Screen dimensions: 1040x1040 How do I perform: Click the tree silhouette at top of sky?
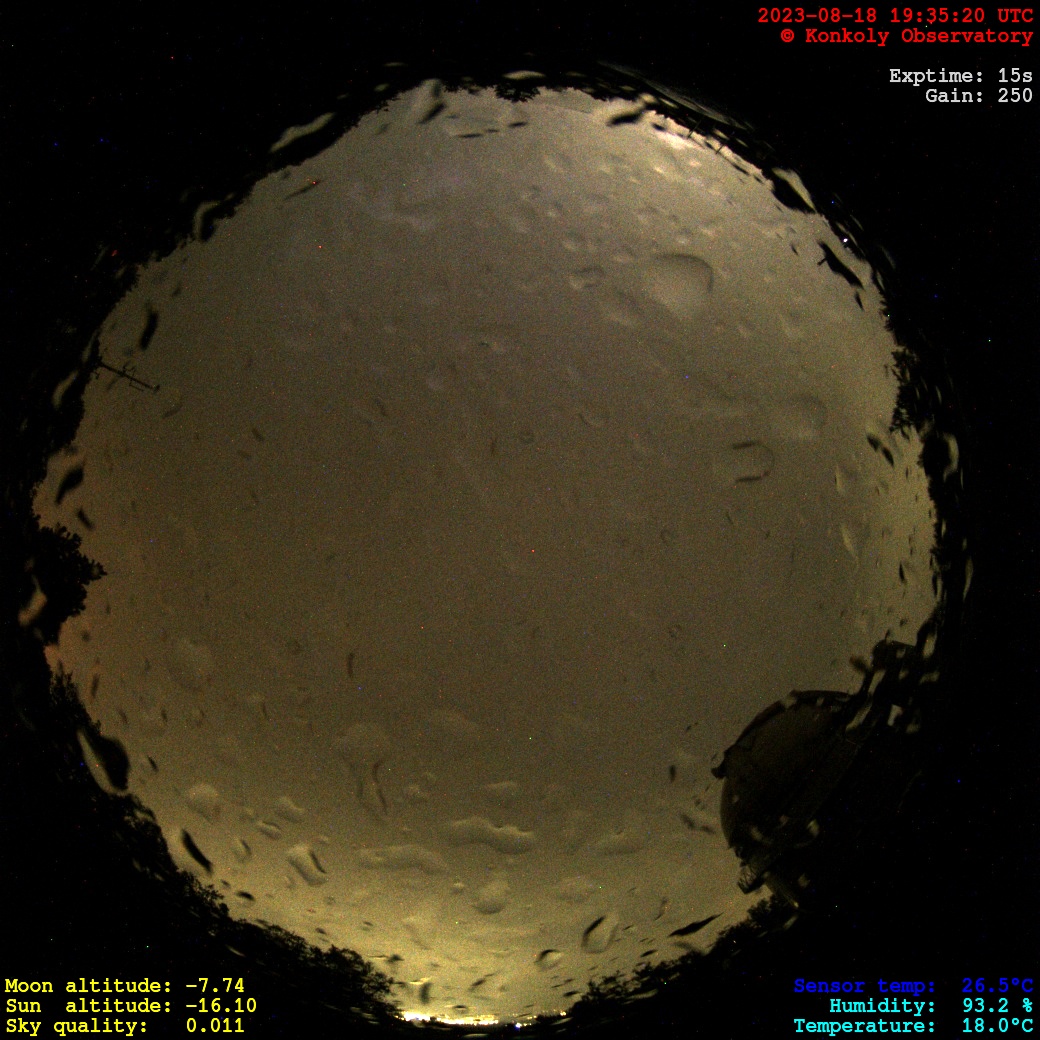coord(517,90)
